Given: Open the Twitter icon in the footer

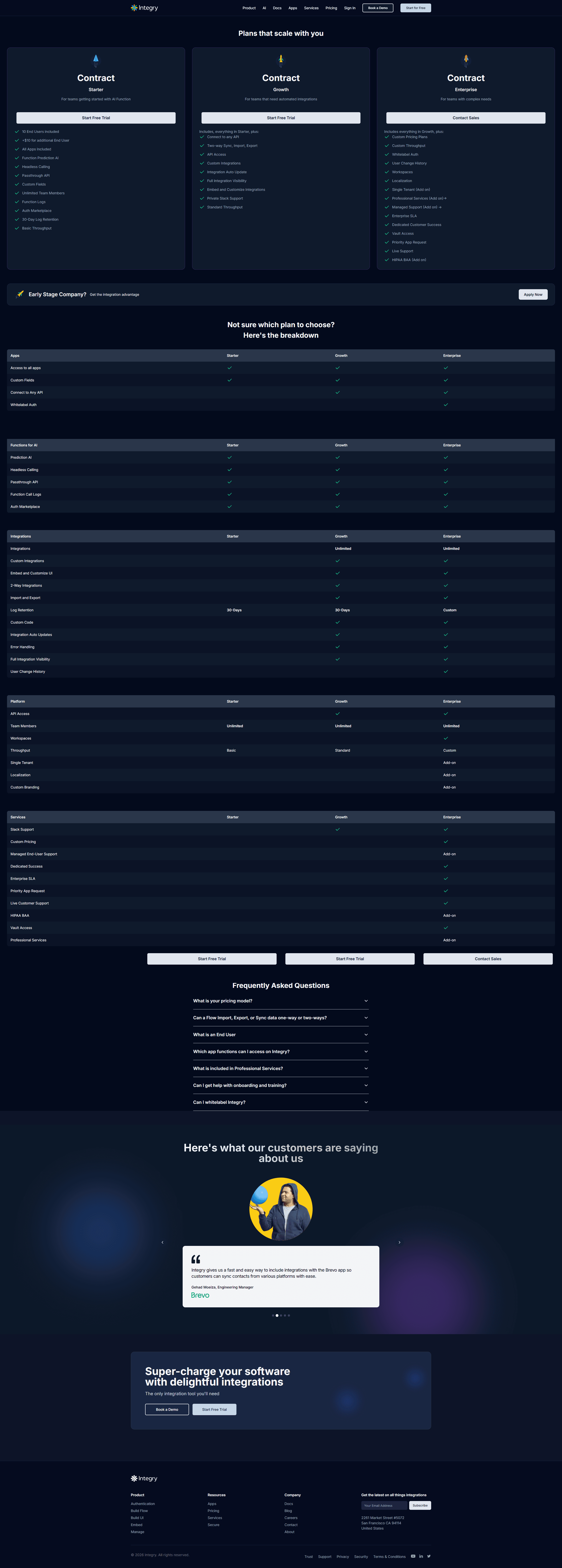Looking at the screenshot, I should [429, 1556].
